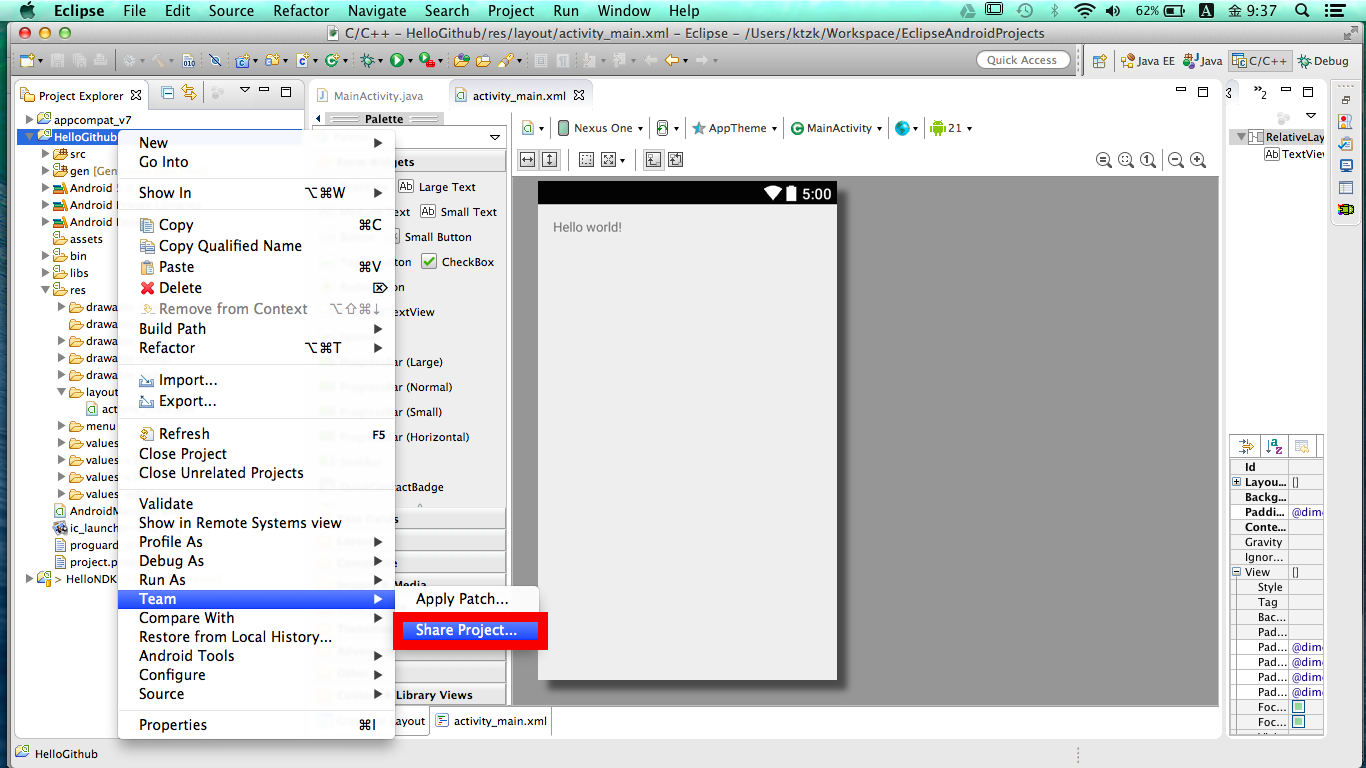Run the application using the green Run icon

point(396,60)
